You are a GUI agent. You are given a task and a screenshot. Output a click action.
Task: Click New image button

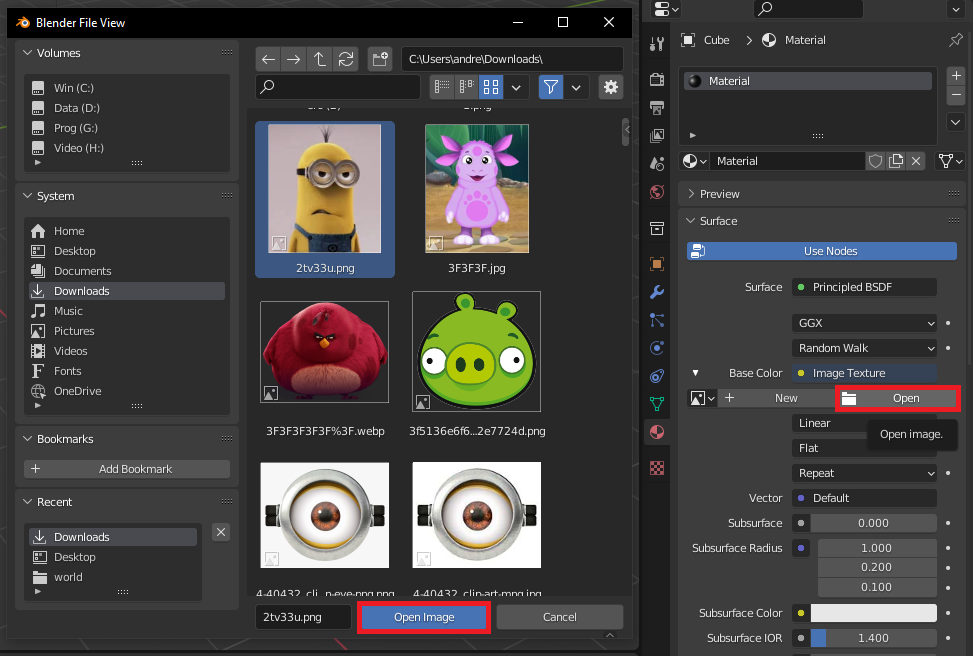[776, 398]
